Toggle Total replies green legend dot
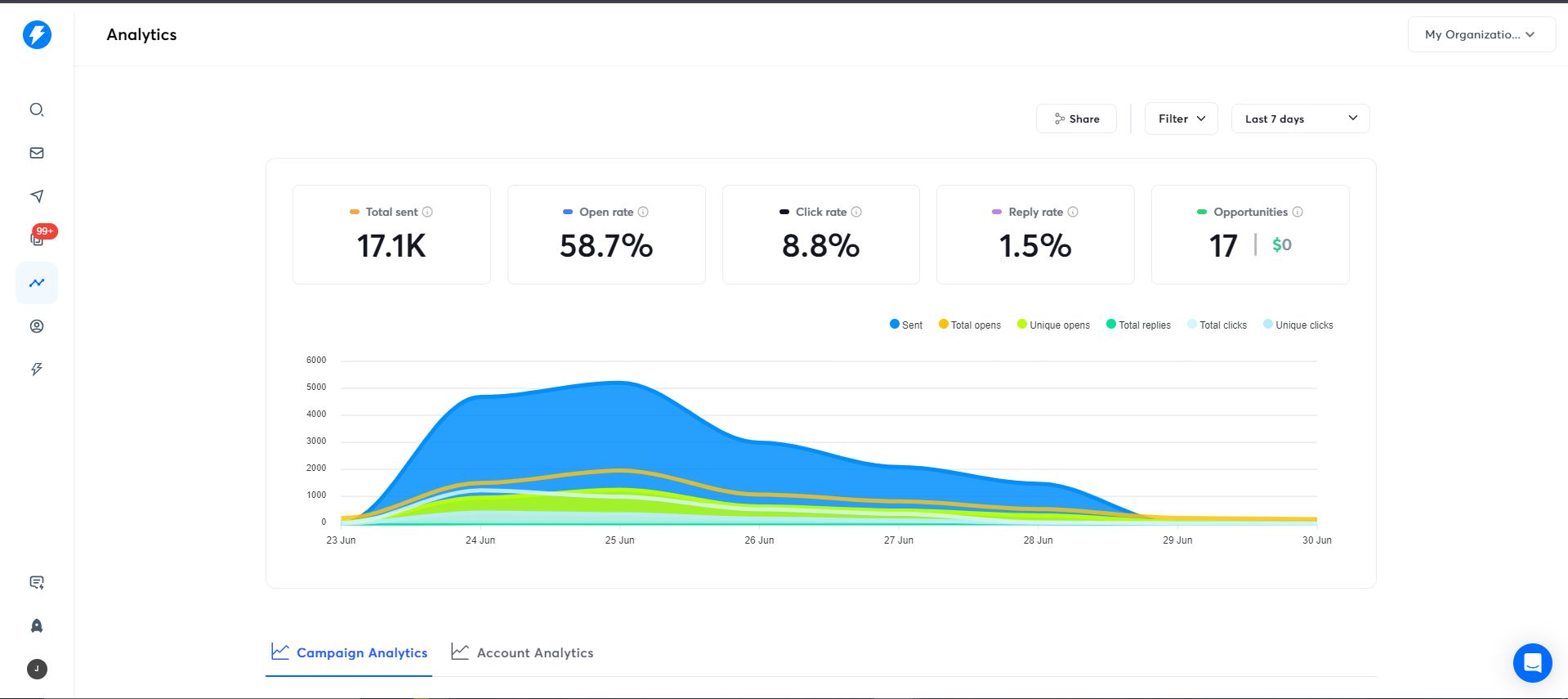 pos(1111,324)
